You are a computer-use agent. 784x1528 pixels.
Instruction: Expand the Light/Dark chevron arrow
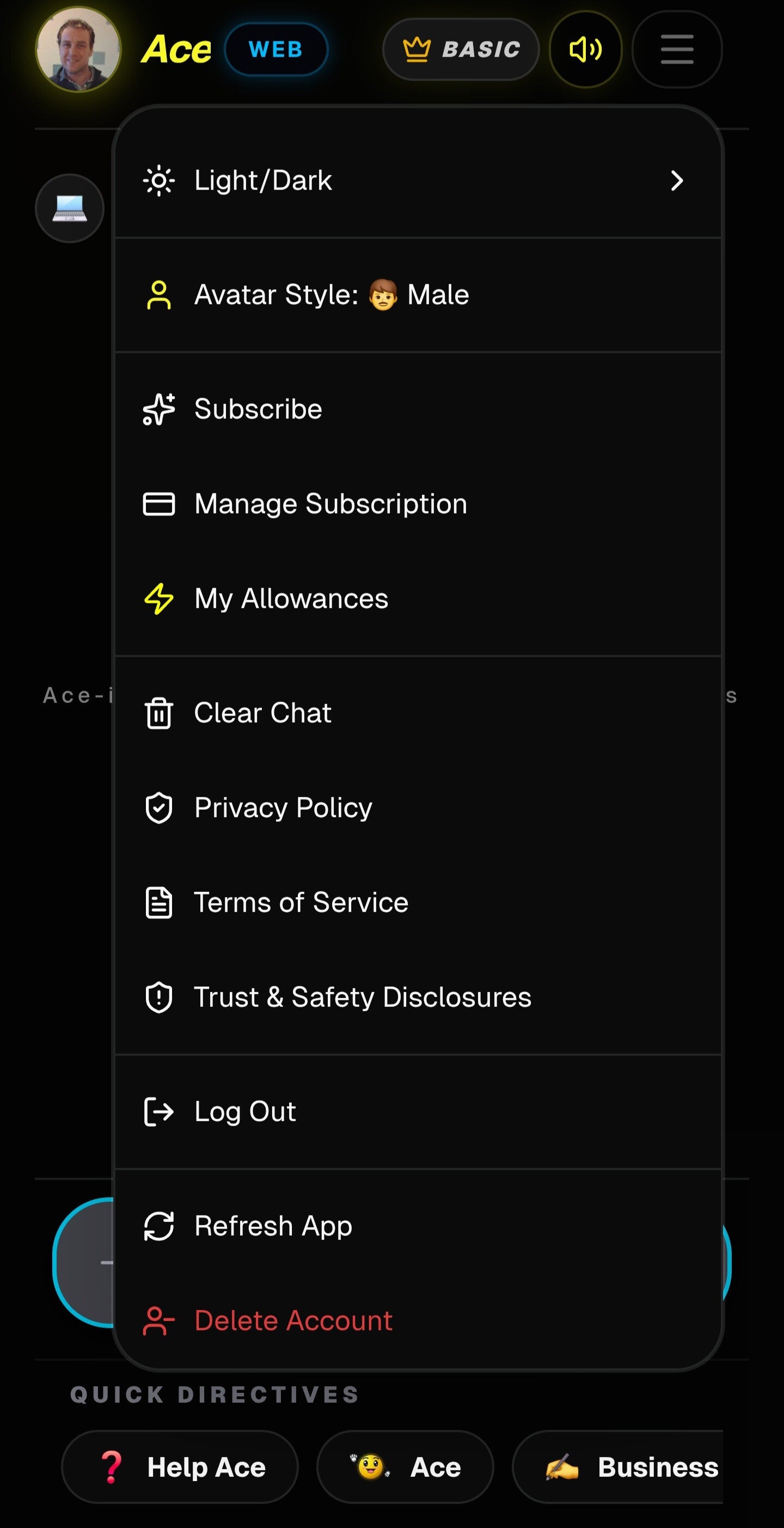pos(677,180)
